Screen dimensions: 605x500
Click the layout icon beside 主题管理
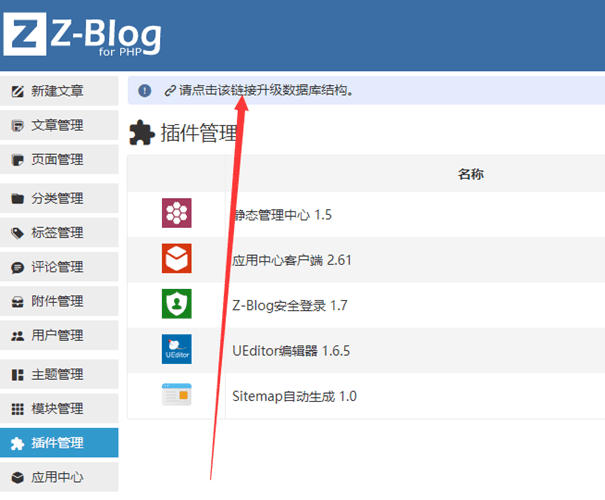17,375
